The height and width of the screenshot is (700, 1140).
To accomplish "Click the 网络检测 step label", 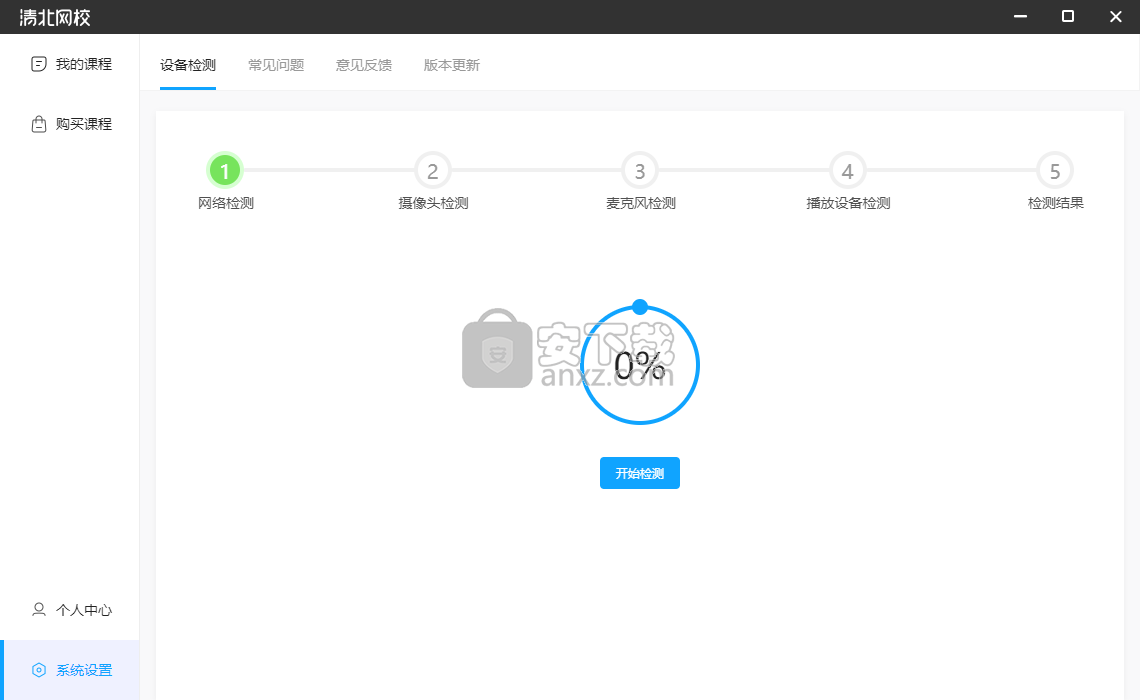I will (x=225, y=204).
